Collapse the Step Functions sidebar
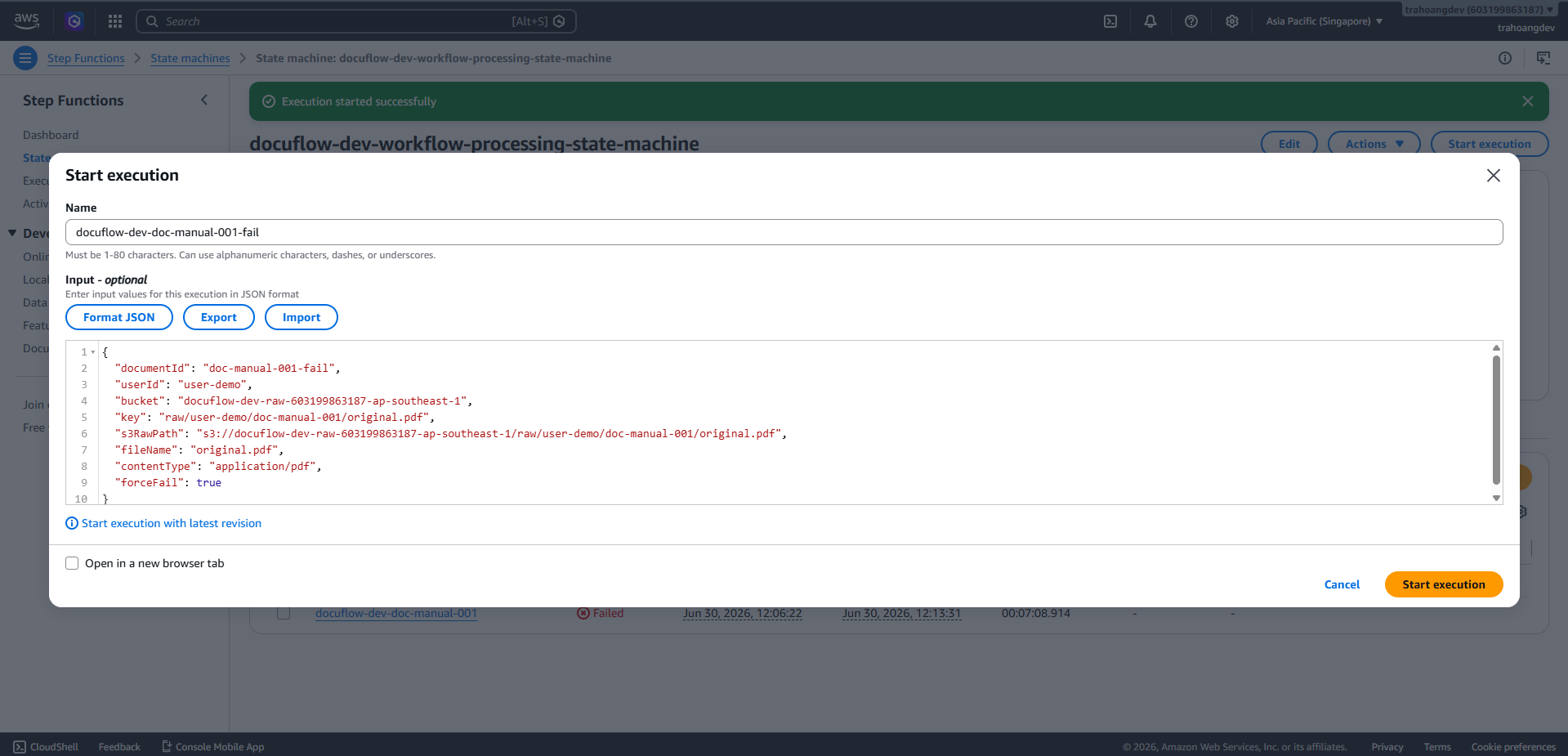The height and width of the screenshot is (756, 1568). click(x=204, y=100)
